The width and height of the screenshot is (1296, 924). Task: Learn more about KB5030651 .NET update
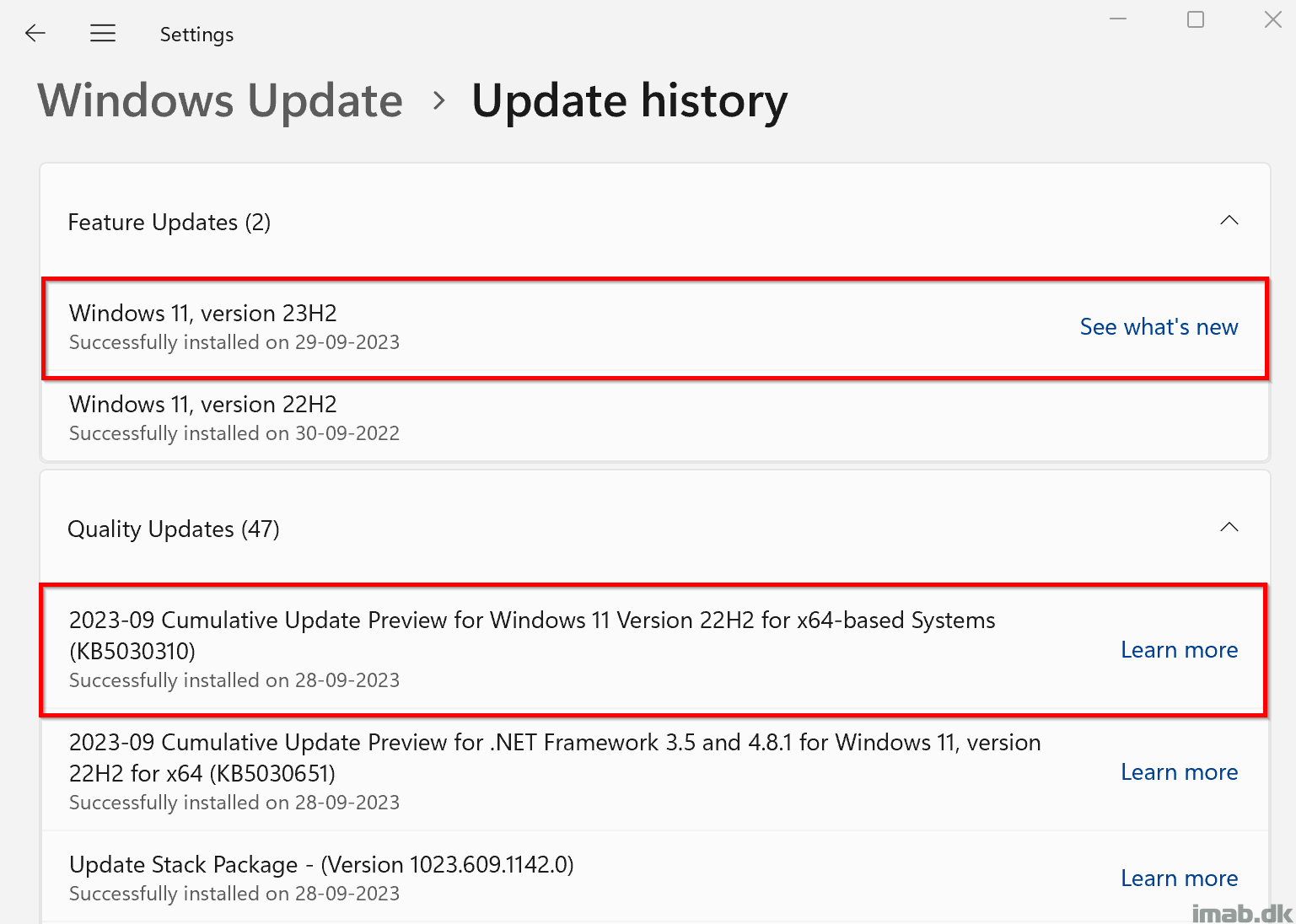(1179, 772)
